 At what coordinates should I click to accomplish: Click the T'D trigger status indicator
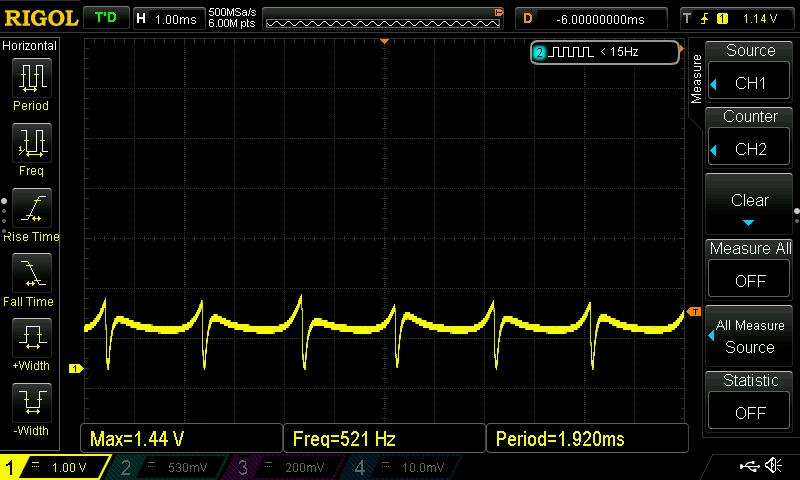[104, 18]
